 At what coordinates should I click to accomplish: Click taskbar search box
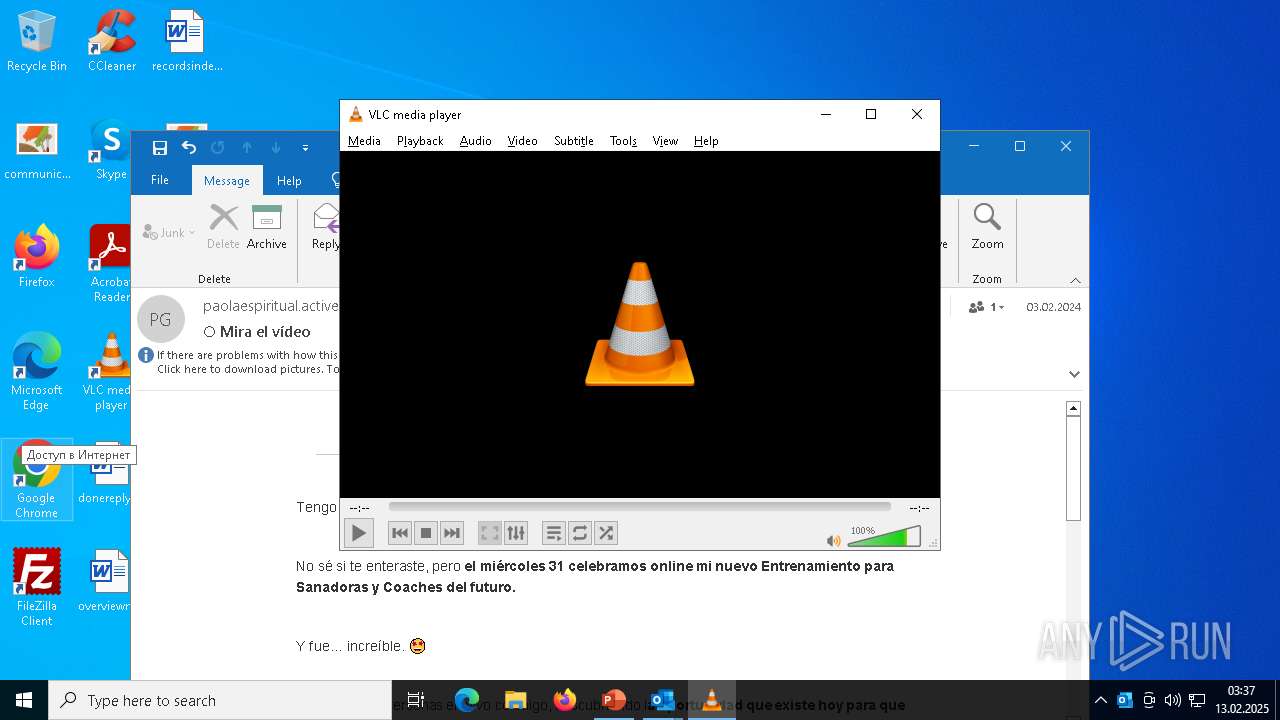(220, 700)
